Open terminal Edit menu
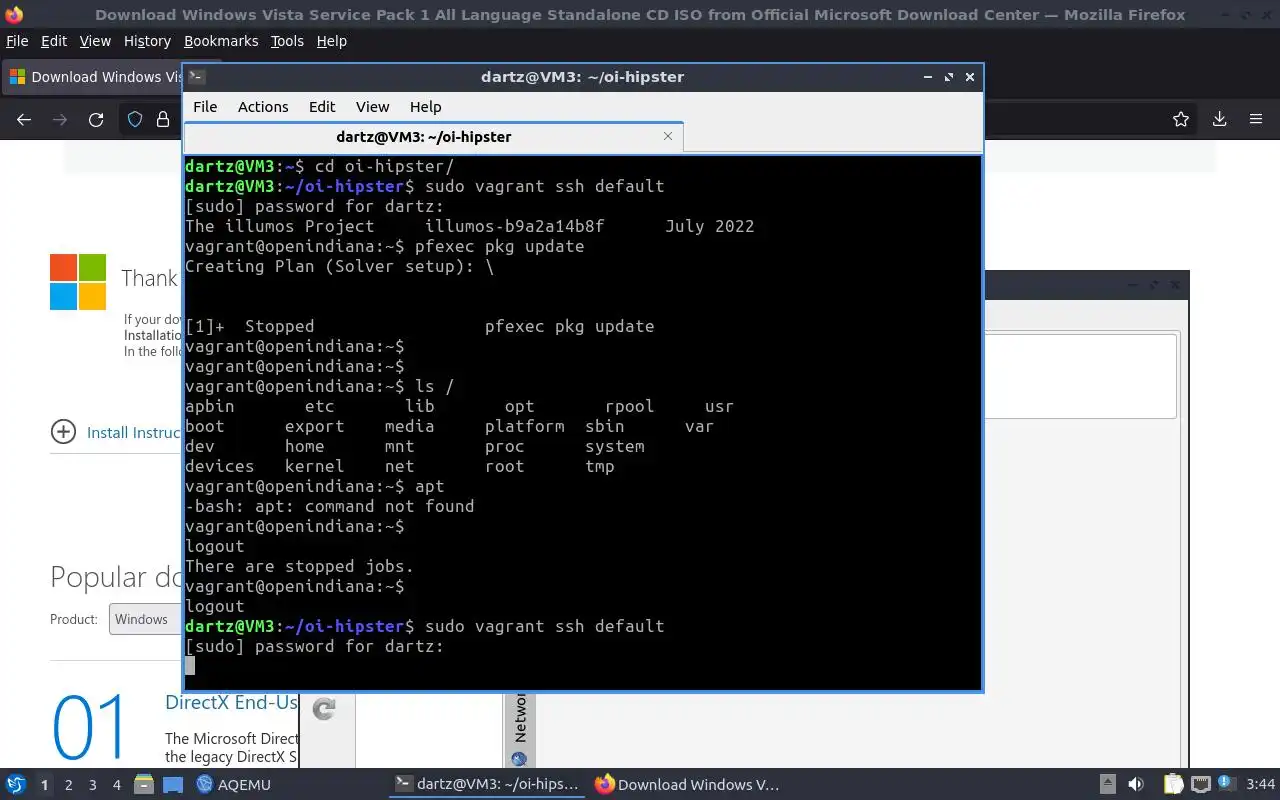1280x800 pixels. click(322, 106)
